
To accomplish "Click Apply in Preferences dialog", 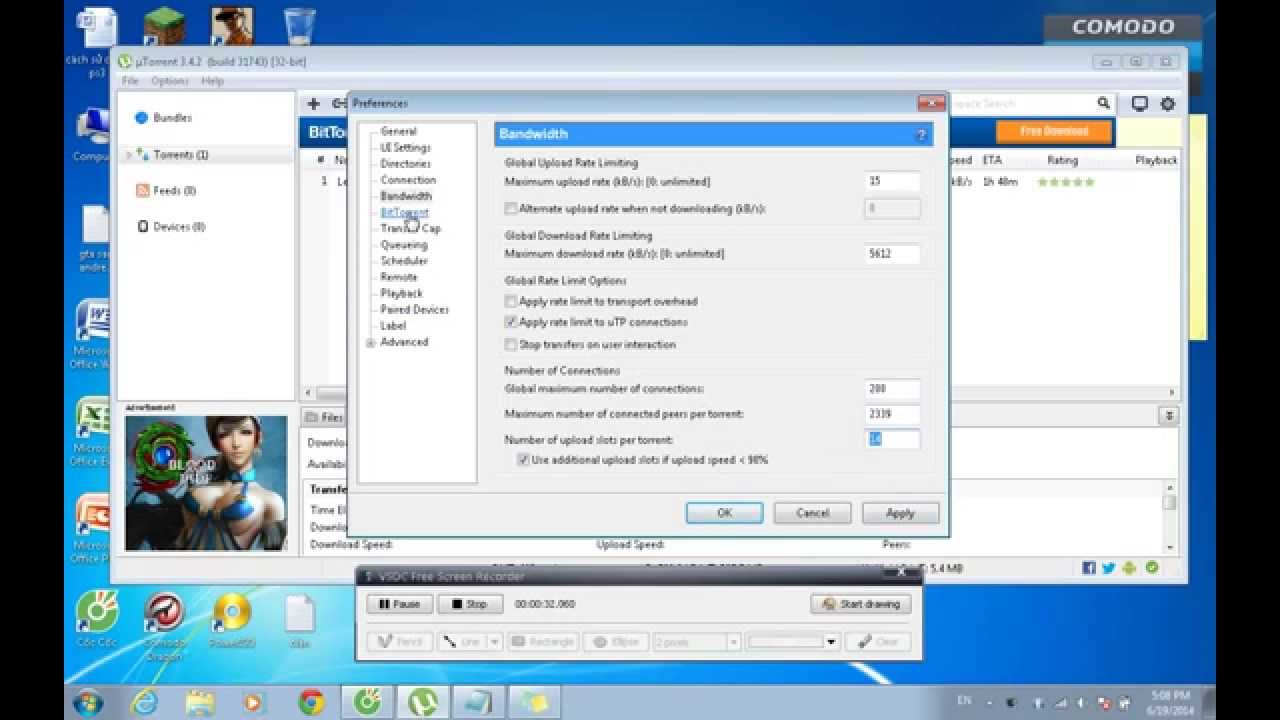I will coord(900,513).
